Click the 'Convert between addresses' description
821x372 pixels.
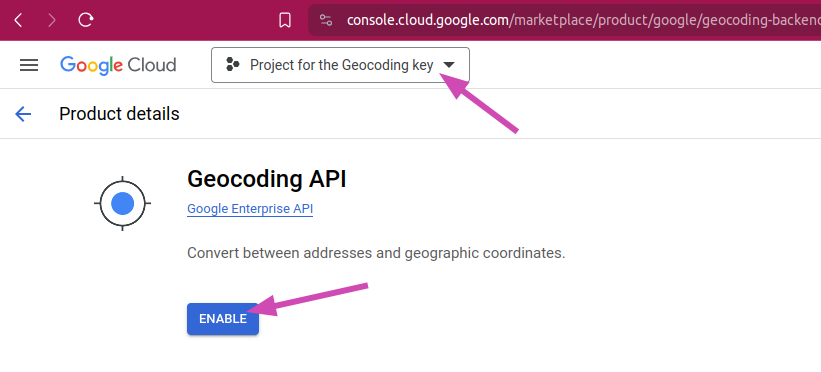pyautogui.click(x=376, y=253)
